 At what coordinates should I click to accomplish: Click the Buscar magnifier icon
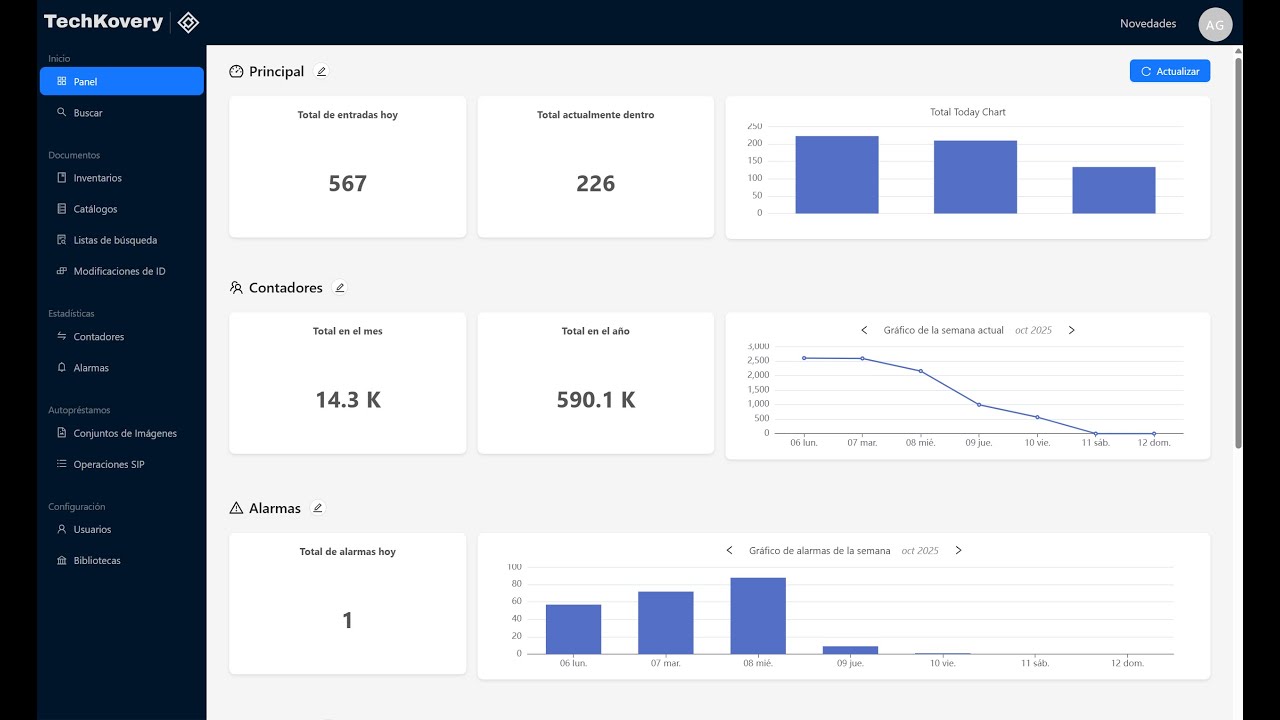click(62, 112)
